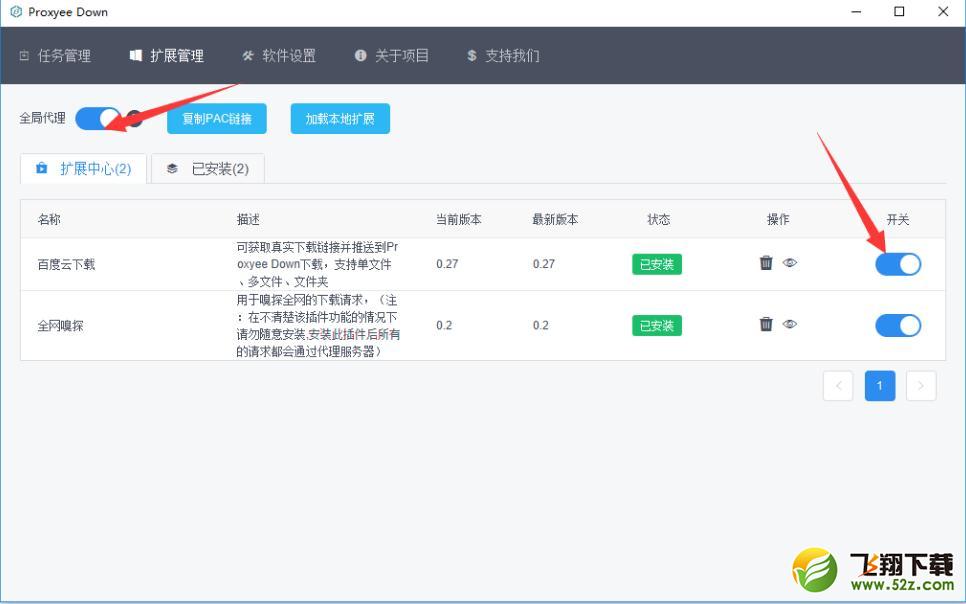Select page 1 in pagination
Screen dimensions: 966x604
coord(880,386)
